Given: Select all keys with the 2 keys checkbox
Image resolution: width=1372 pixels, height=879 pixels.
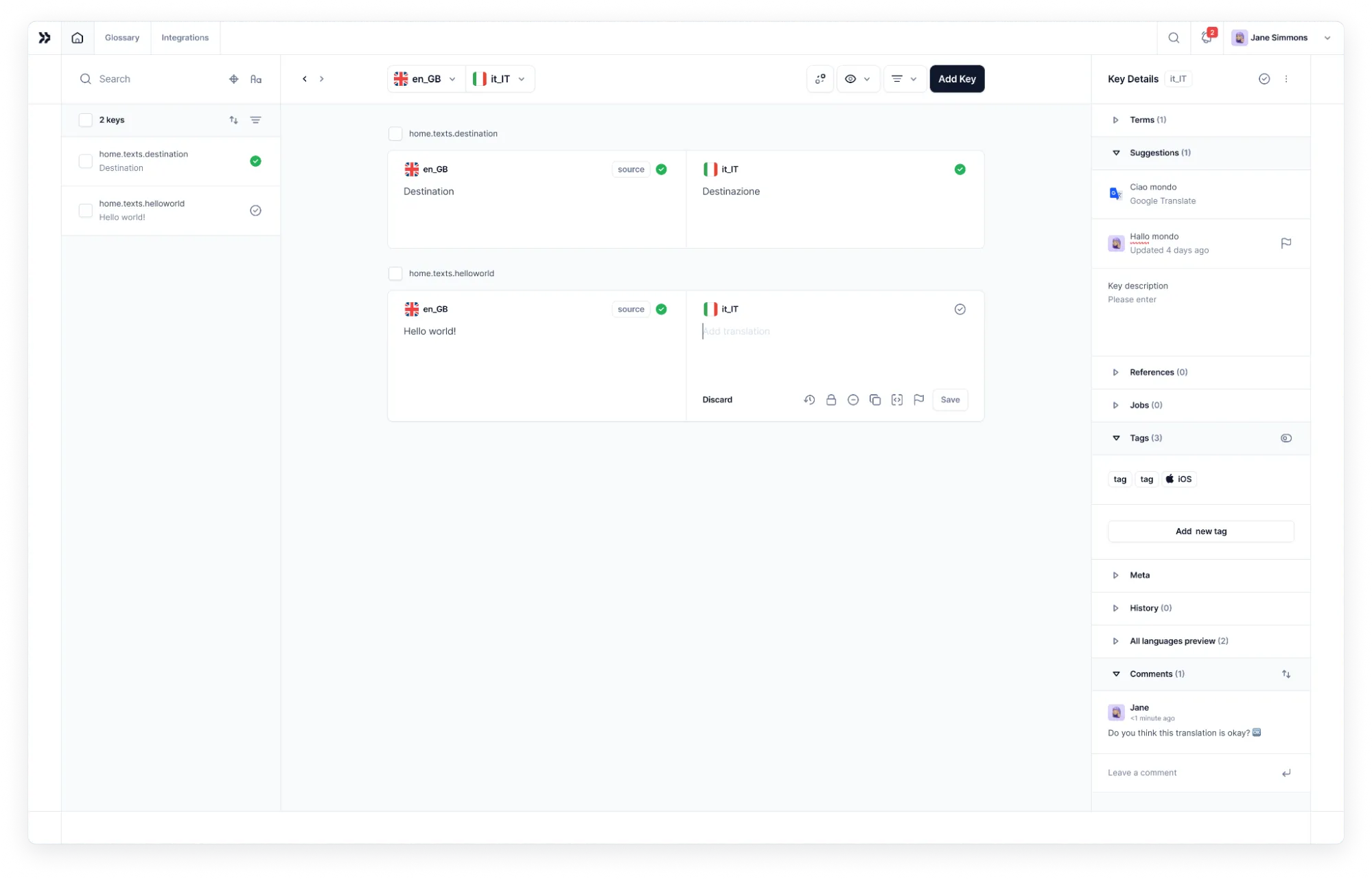Looking at the screenshot, I should click(x=85, y=119).
